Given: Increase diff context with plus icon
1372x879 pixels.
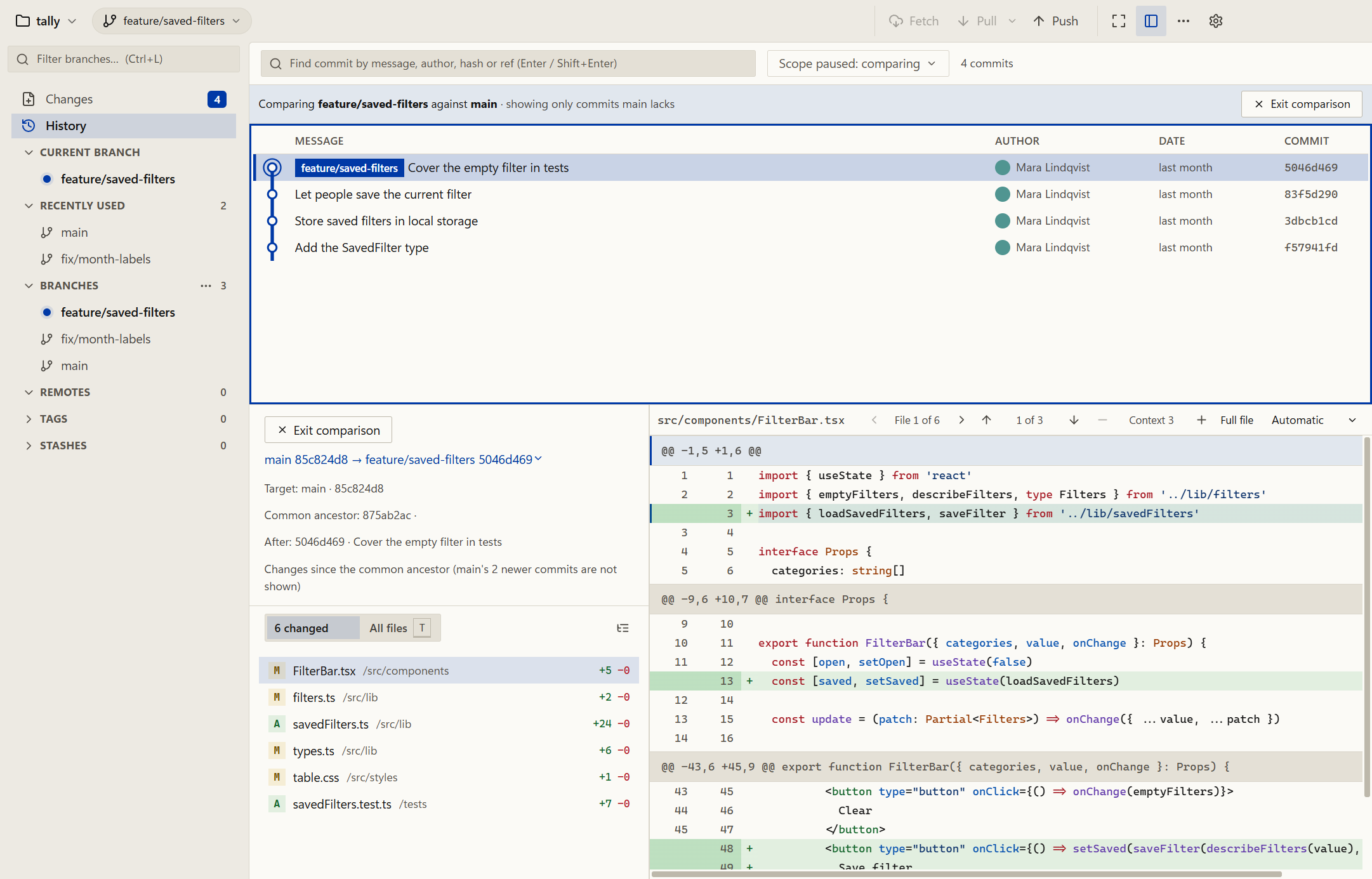Looking at the screenshot, I should pos(1201,420).
